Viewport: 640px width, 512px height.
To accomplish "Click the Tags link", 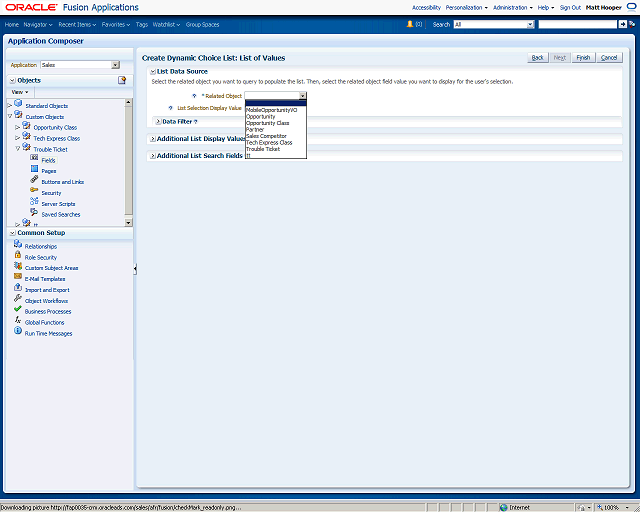I will [142, 24].
